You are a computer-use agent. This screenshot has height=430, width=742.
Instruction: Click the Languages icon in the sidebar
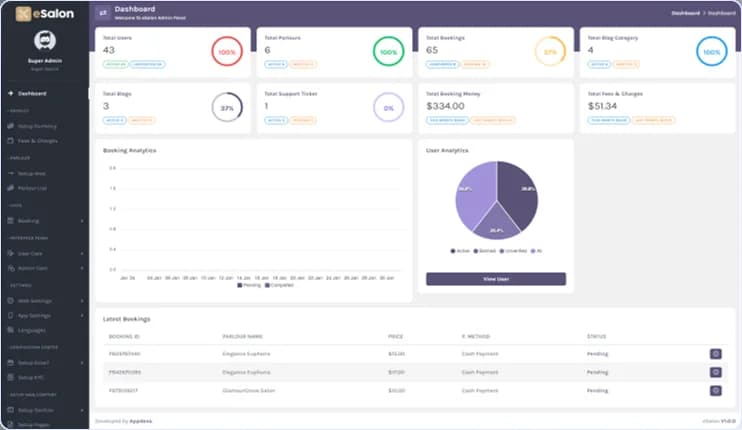point(11,329)
